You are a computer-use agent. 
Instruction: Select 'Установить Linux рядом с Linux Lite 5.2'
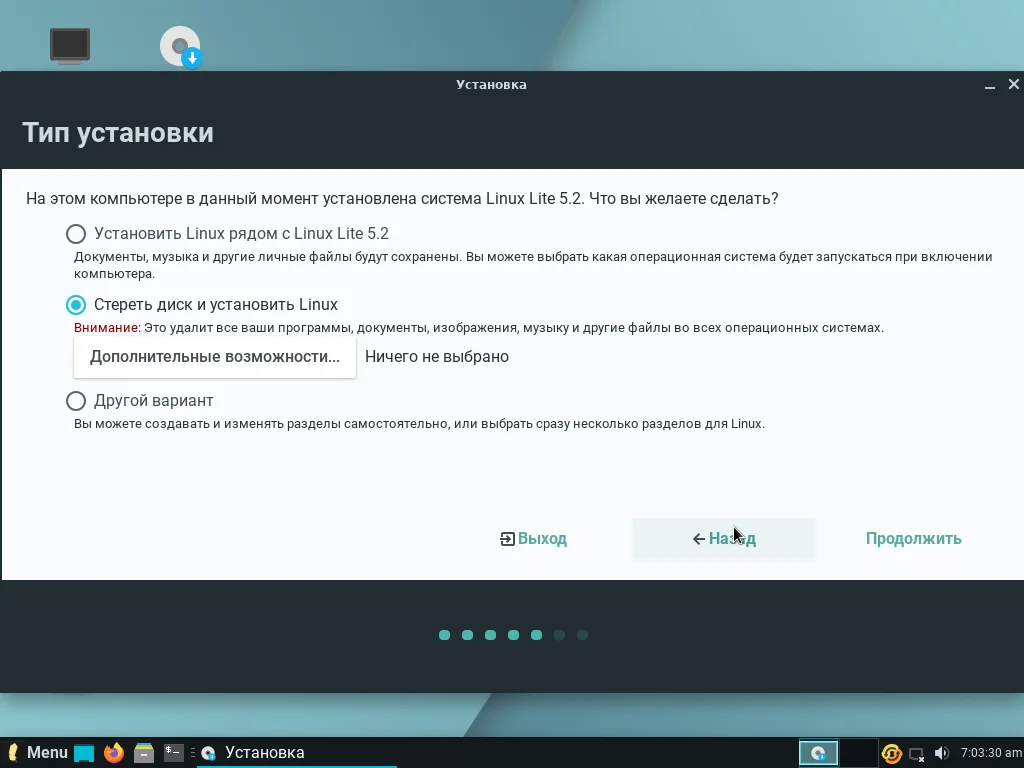click(76, 233)
